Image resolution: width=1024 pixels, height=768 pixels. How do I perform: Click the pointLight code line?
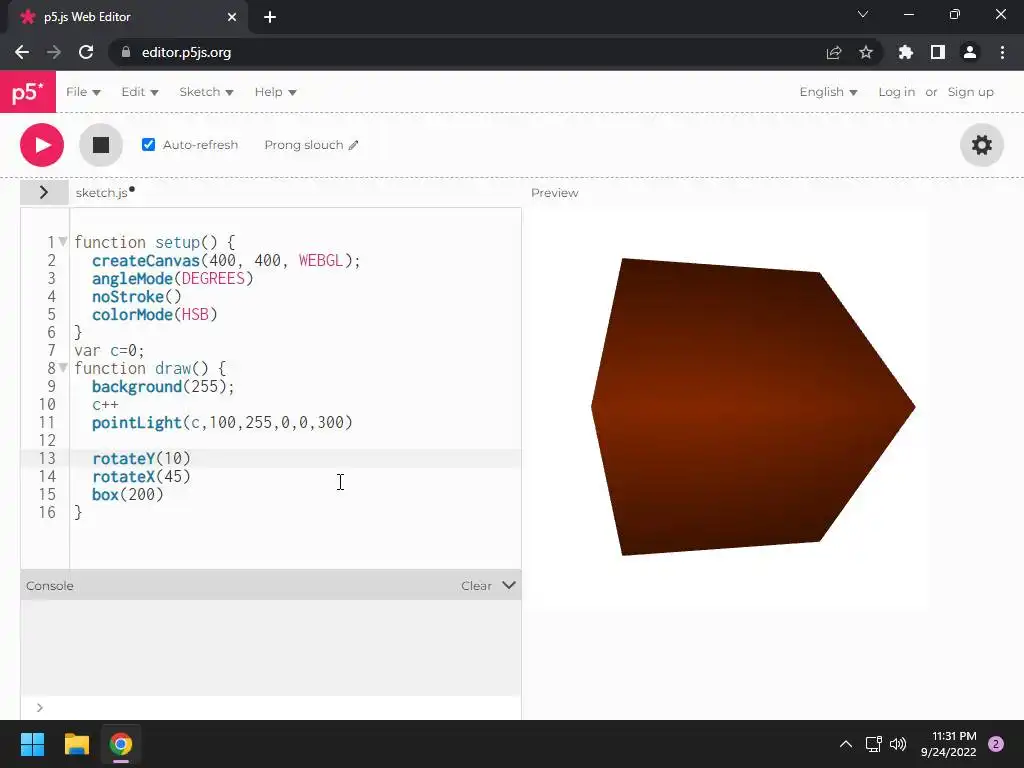click(x=222, y=423)
